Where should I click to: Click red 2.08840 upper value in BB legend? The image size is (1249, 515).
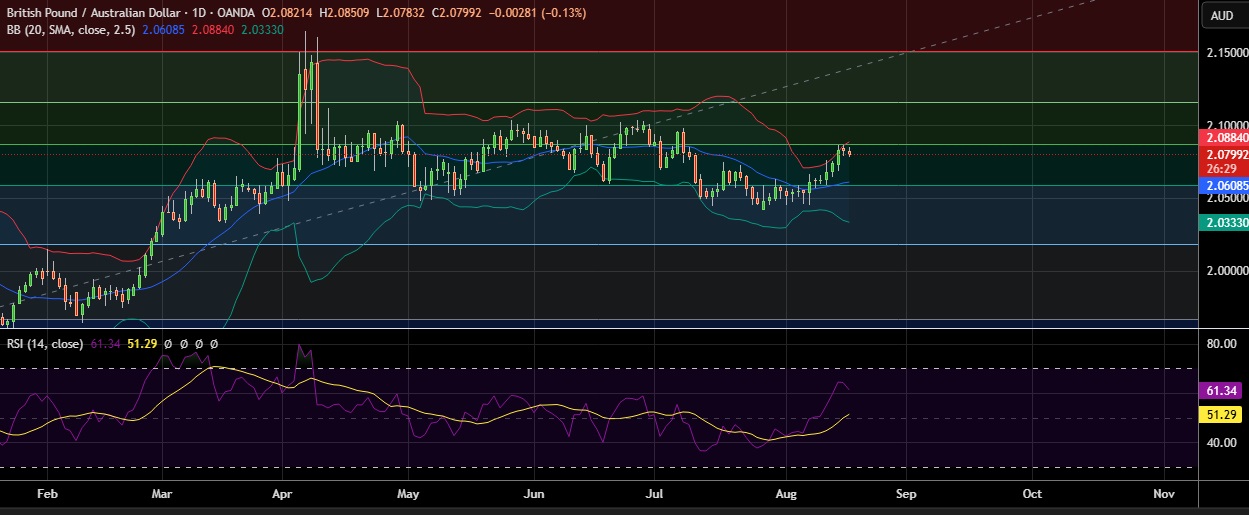[215, 30]
